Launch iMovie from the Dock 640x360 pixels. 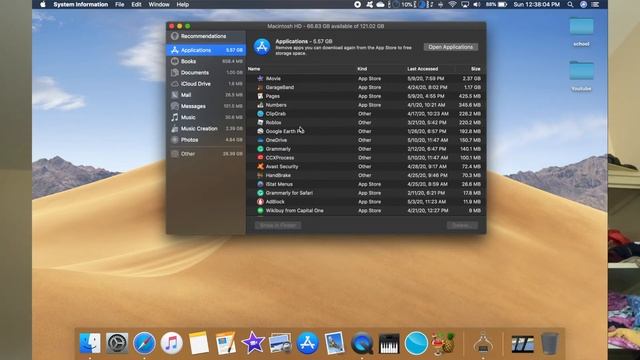tap(253, 342)
